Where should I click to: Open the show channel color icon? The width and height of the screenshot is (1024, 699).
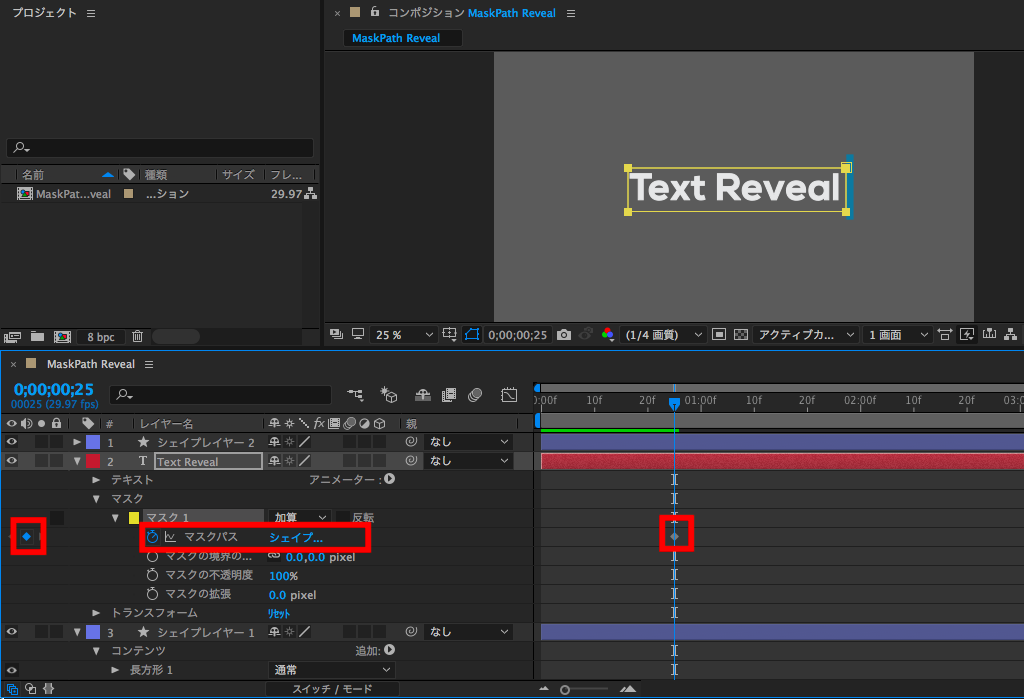608,335
